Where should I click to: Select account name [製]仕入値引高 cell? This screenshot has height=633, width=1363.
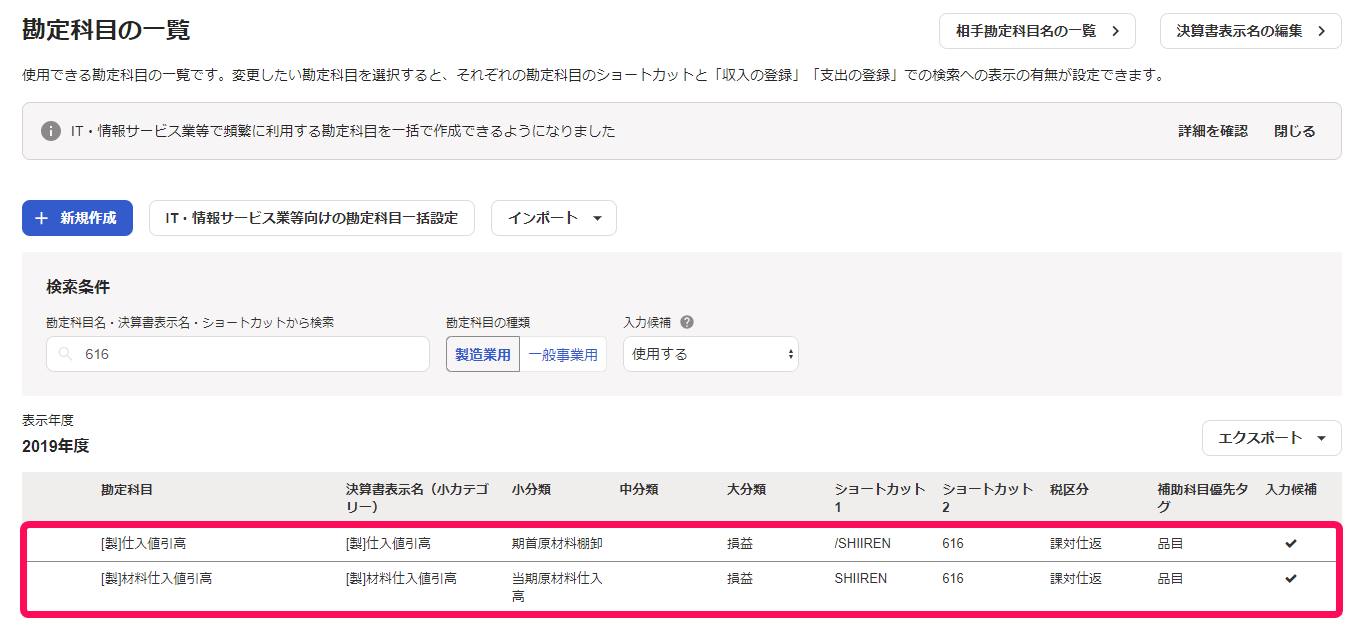(x=143, y=544)
